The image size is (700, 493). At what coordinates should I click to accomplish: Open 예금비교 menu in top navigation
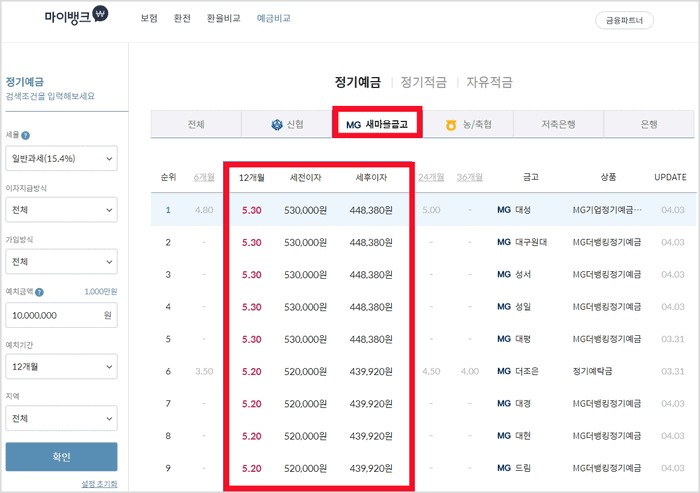pyautogui.click(x=274, y=18)
